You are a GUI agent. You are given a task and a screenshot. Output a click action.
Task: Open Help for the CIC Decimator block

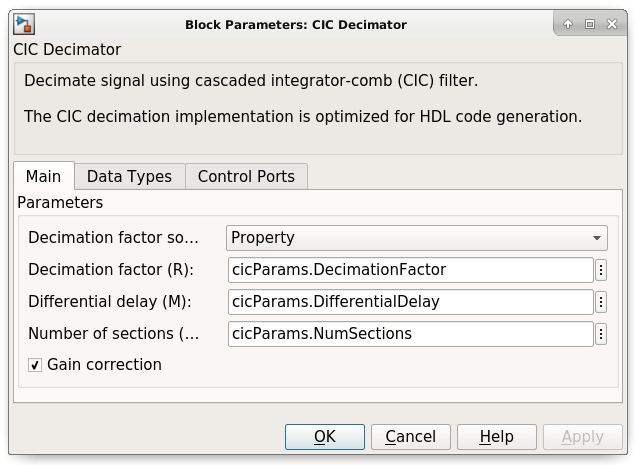click(x=496, y=437)
